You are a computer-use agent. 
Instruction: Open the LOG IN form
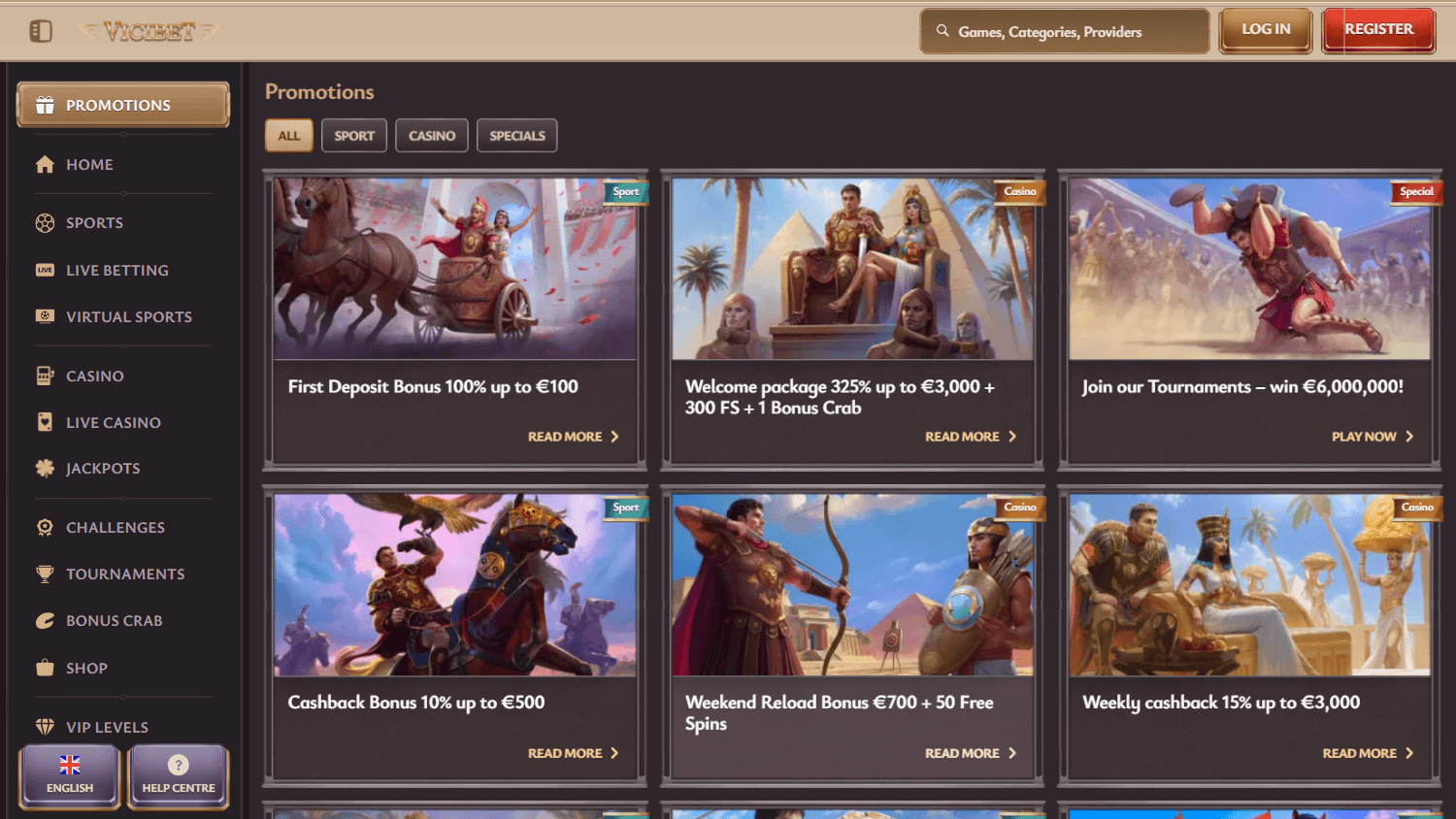[x=1265, y=29]
